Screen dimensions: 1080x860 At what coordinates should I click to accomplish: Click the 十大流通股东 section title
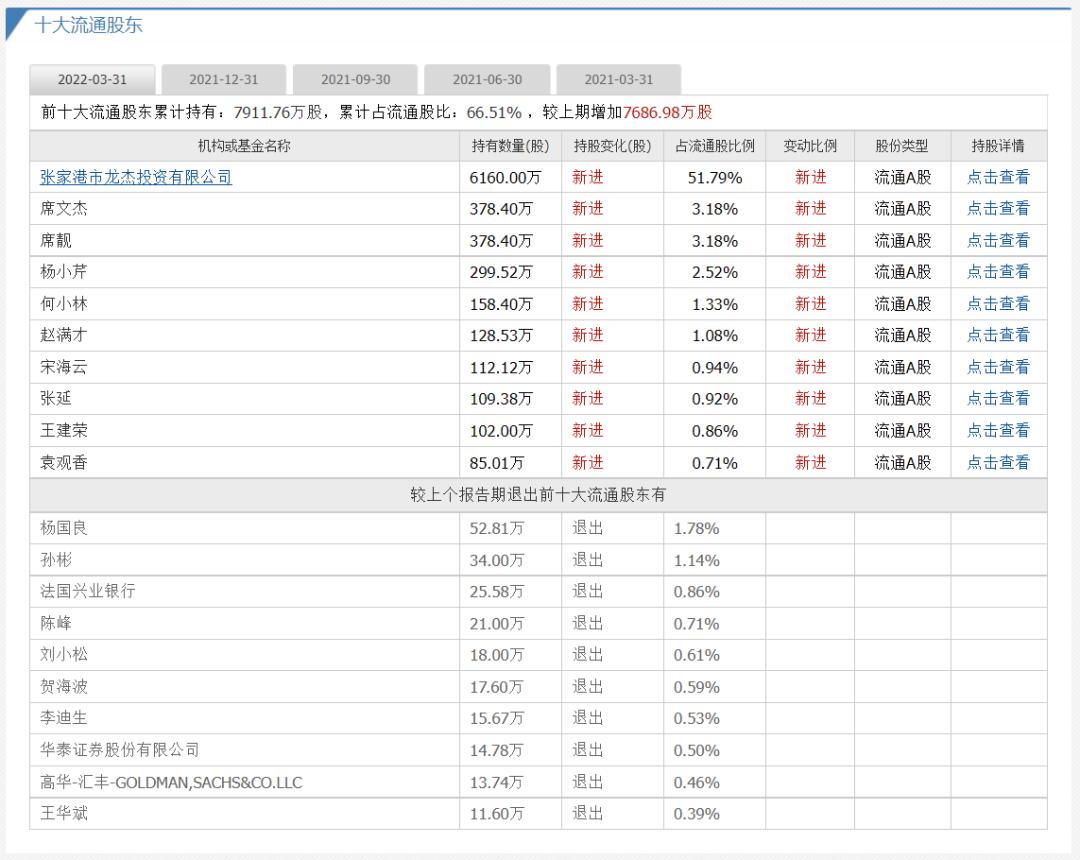coord(89,26)
